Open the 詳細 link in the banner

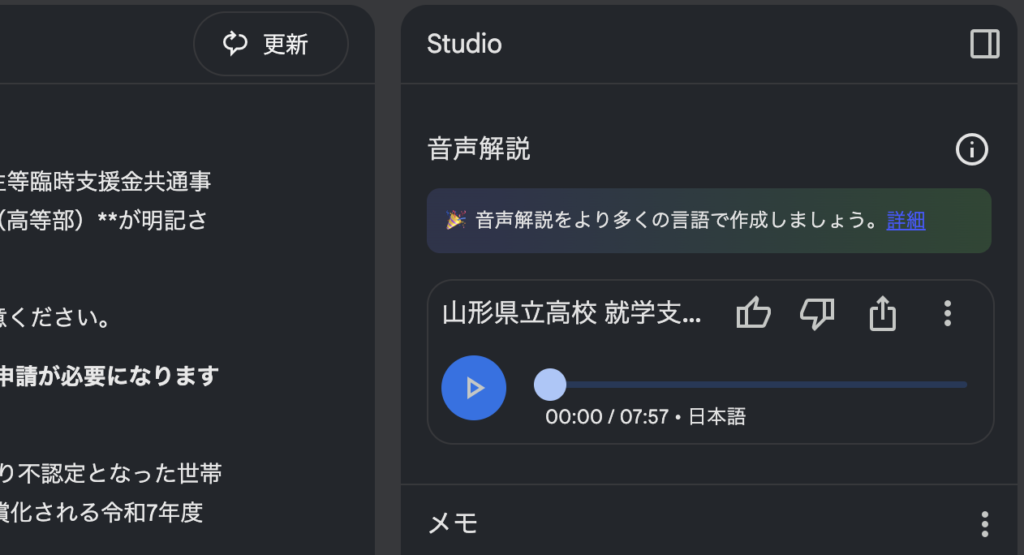[906, 221]
